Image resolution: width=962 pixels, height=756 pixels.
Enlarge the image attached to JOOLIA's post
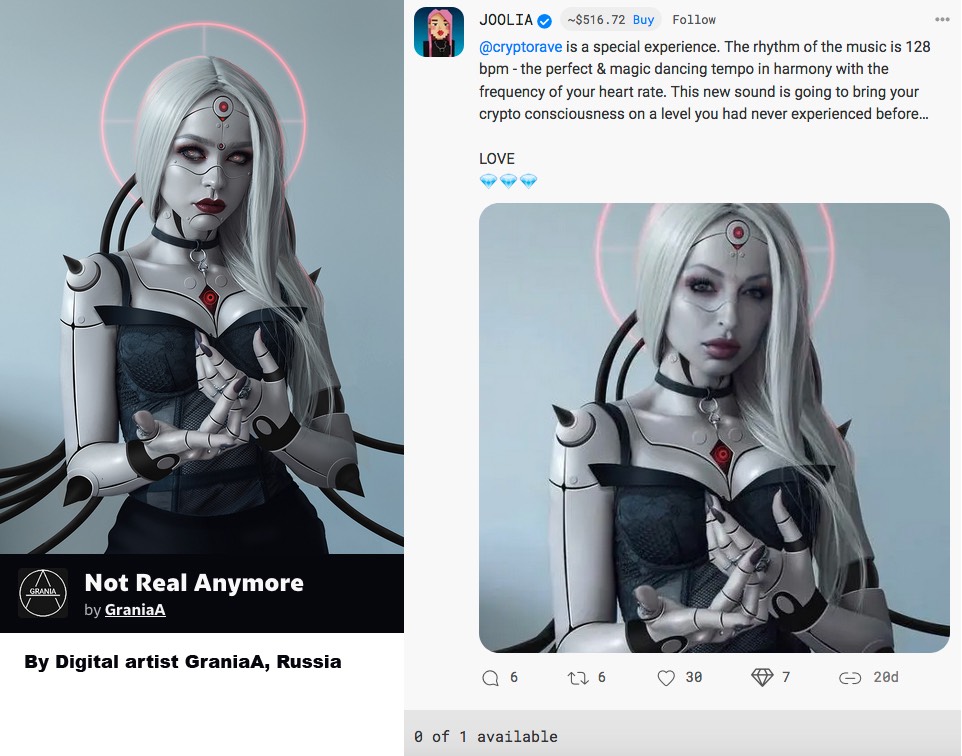(714, 428)
